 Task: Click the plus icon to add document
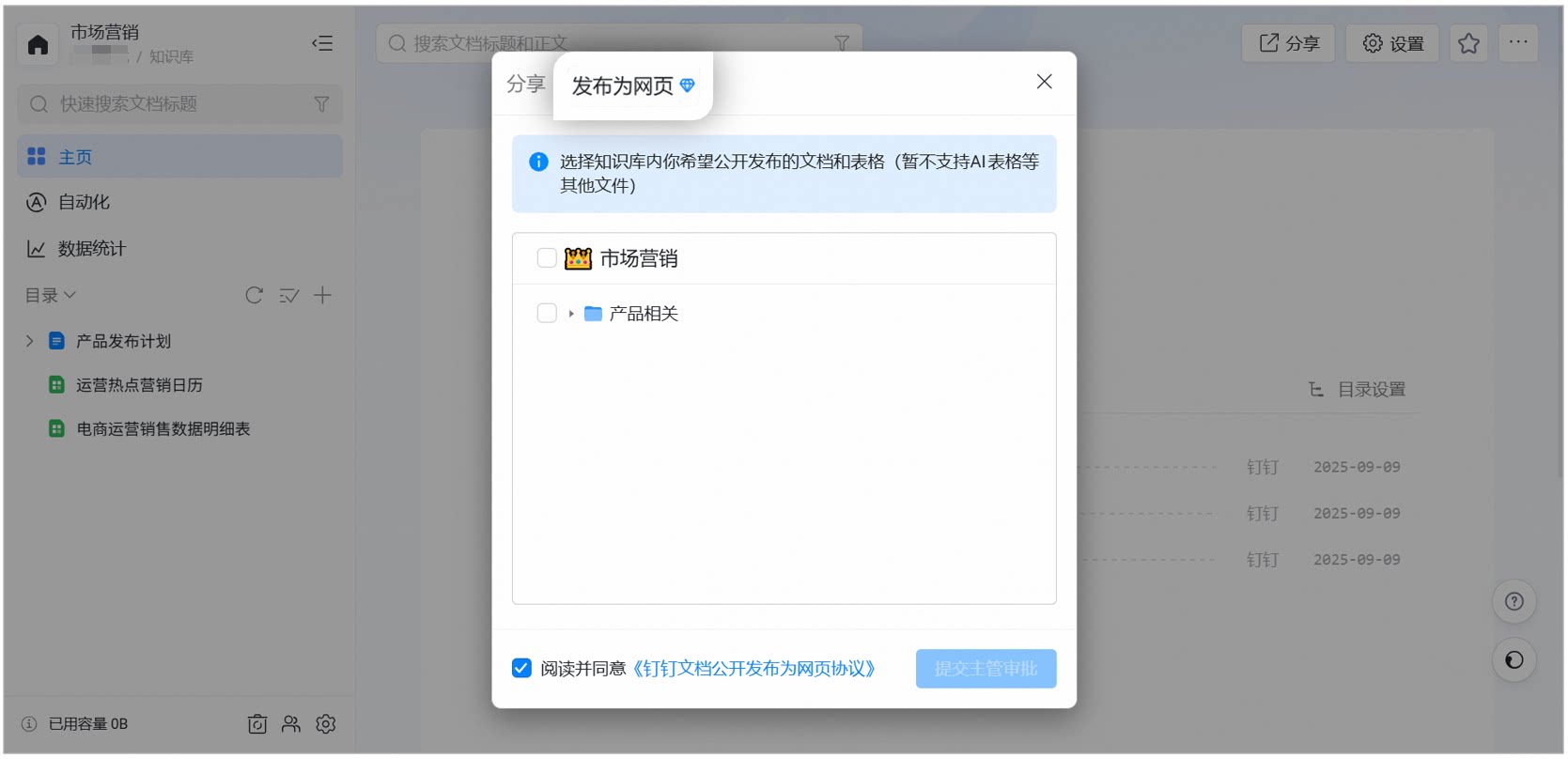pyautogui.click(x=322, y=295)
